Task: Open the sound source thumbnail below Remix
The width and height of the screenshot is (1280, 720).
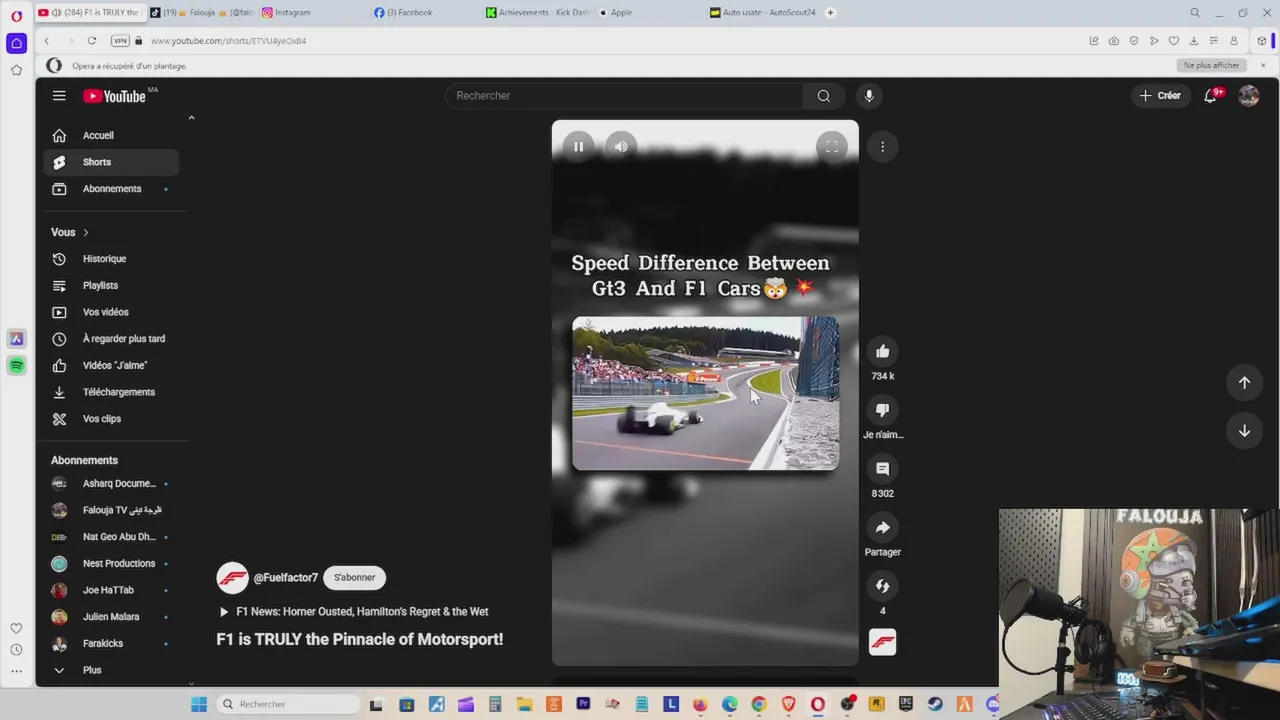Action: point(882,642)
